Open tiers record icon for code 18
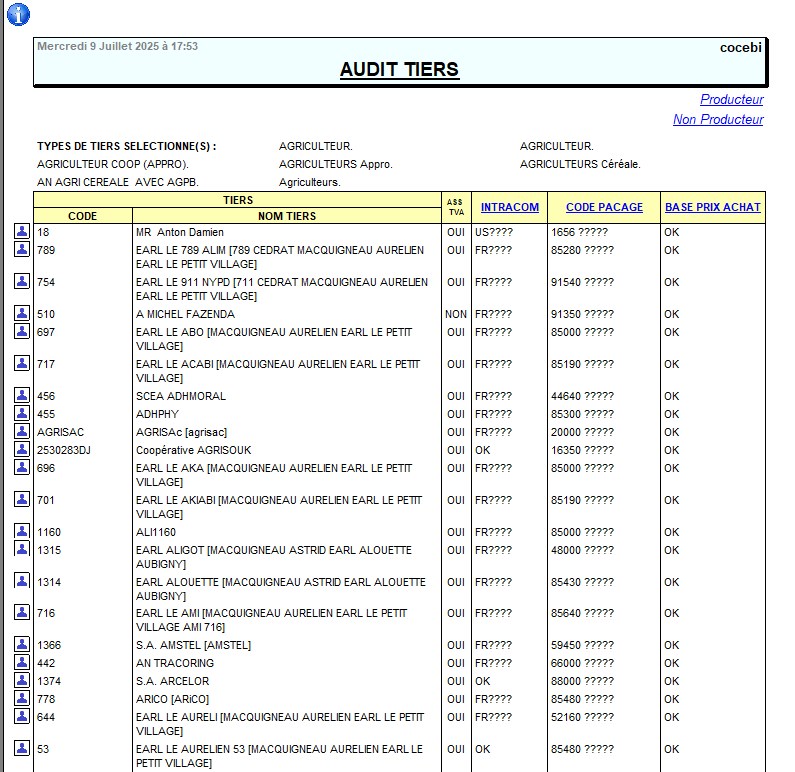 click(x=22, y=231)
